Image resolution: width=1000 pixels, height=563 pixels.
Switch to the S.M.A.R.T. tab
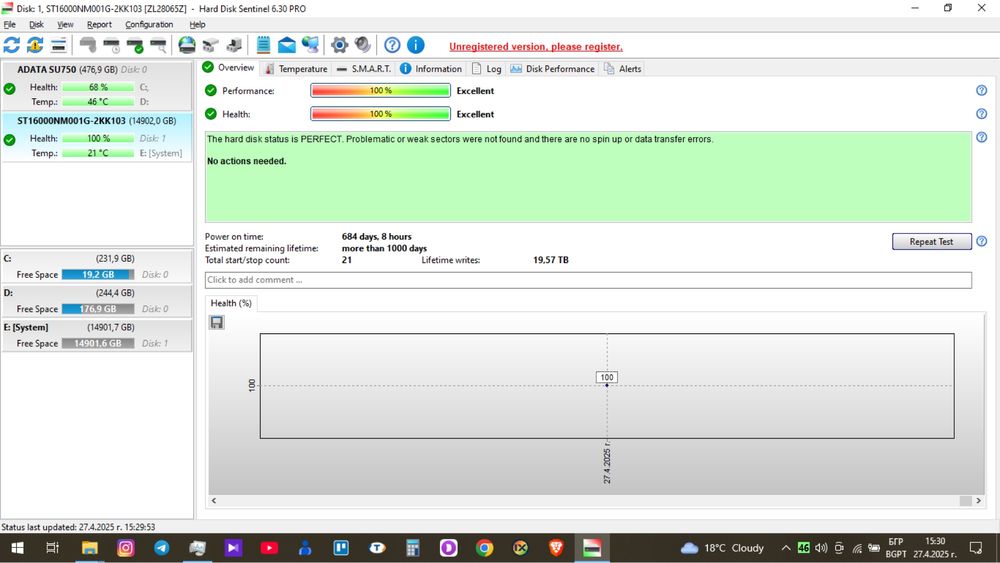[363, 69]
